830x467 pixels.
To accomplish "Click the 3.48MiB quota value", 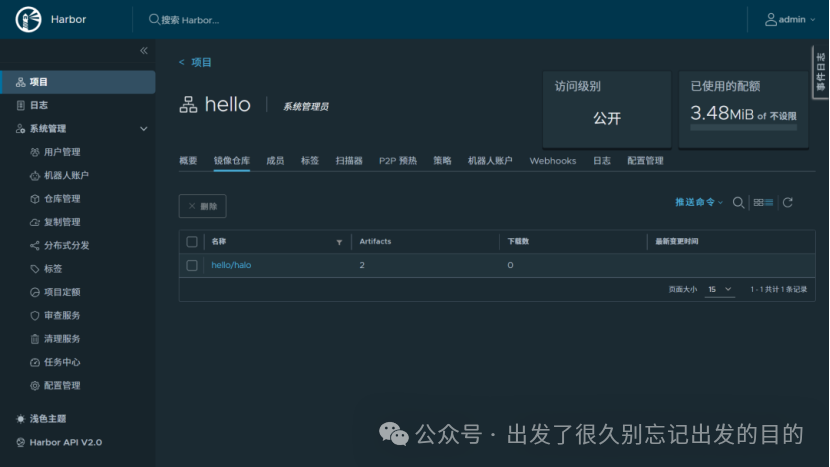I will point(722,113).
